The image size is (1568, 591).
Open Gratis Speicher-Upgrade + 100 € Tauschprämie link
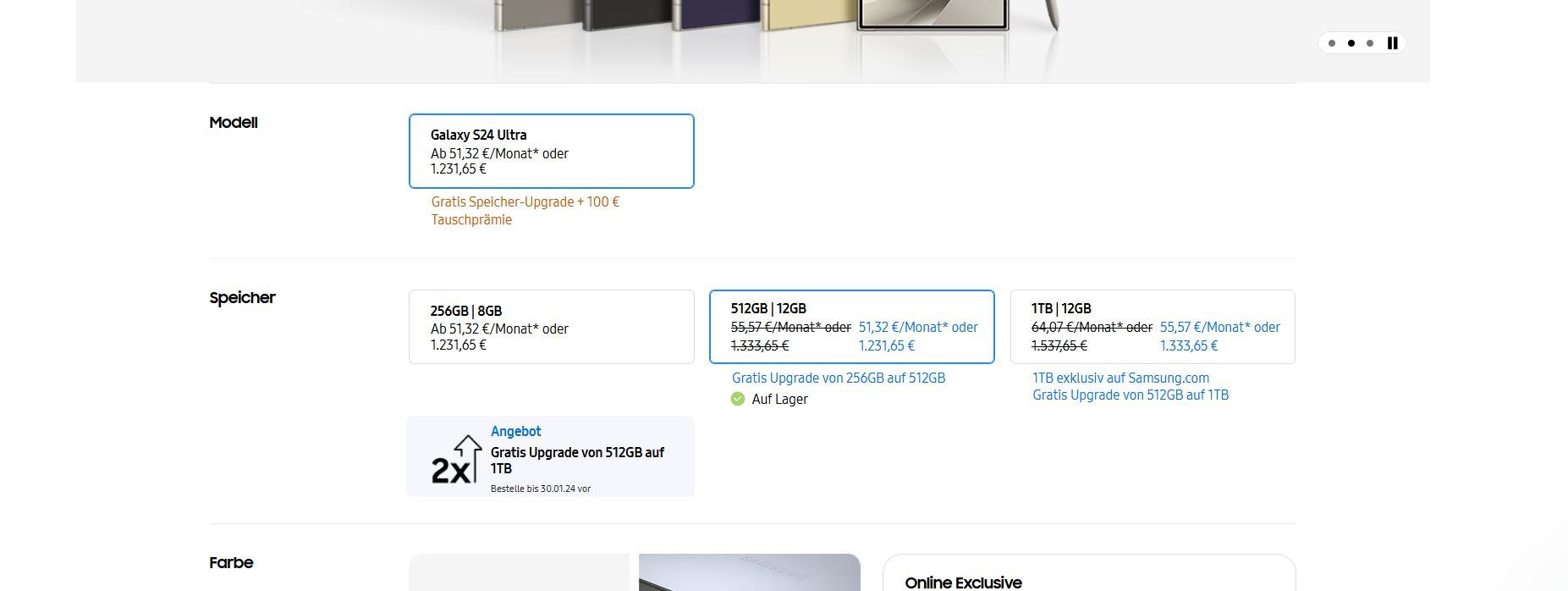[525, 211]
